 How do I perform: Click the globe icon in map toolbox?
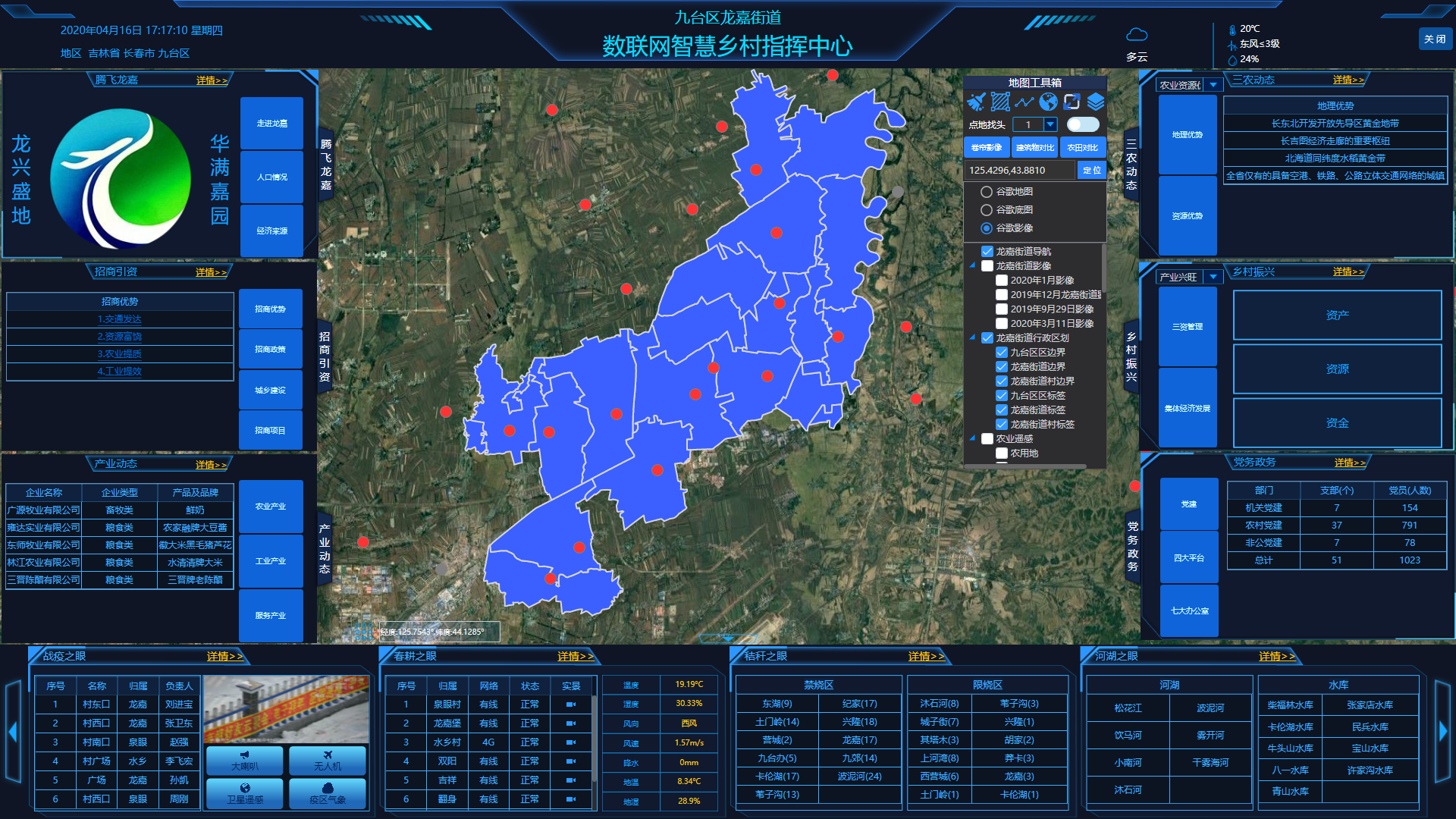click(x=1049, y=102)
